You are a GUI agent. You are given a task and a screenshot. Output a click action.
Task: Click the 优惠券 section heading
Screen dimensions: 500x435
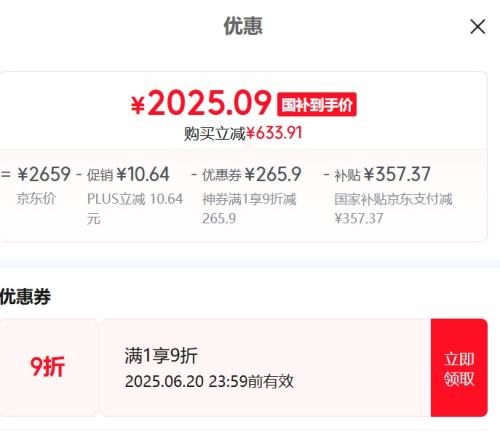[x=25, y=297]
